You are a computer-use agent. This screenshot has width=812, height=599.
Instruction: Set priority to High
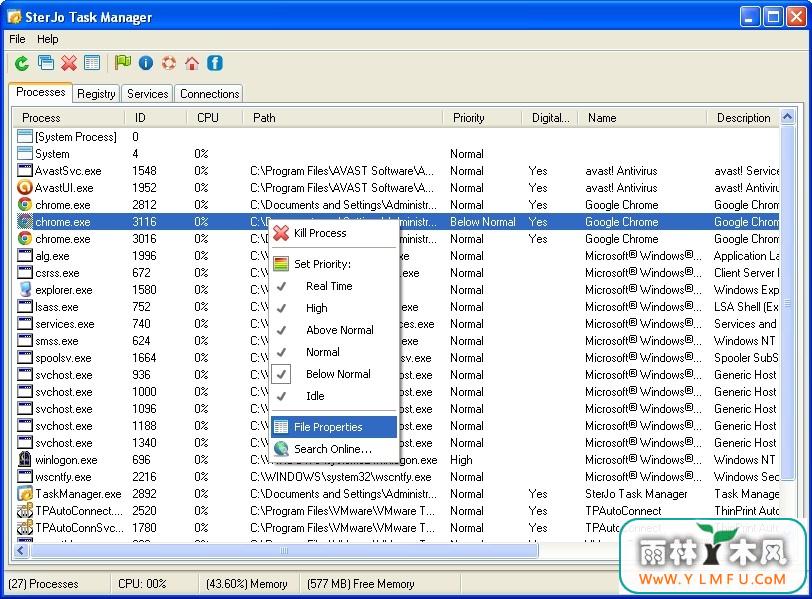coord(334,308)
